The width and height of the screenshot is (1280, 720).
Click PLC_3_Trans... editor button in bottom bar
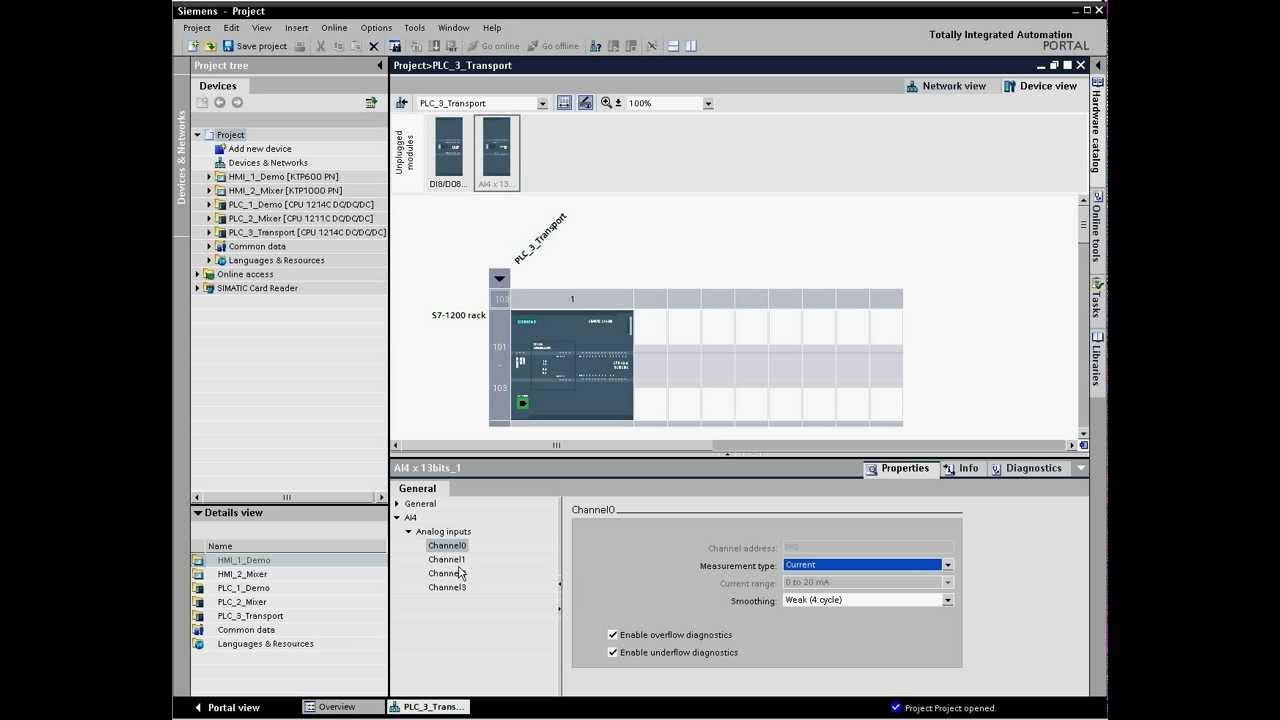427,707
